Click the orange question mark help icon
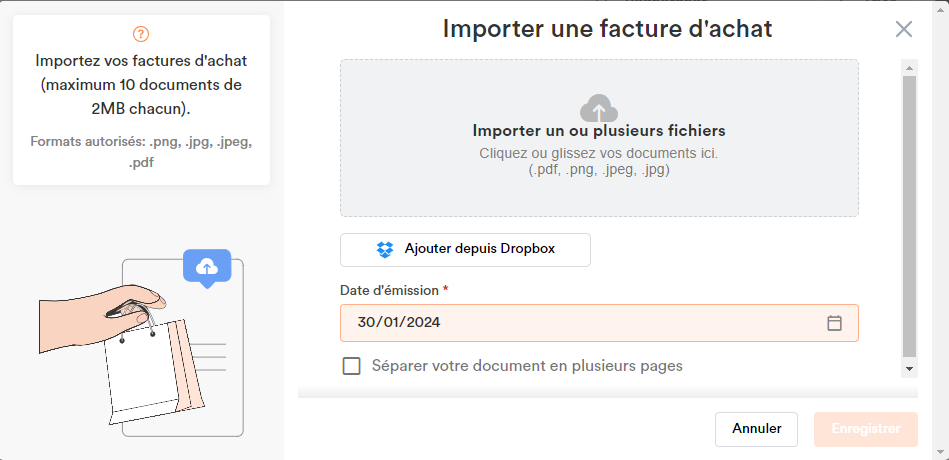This screenshot has height=460, width=949. click(x=141, y=34)
